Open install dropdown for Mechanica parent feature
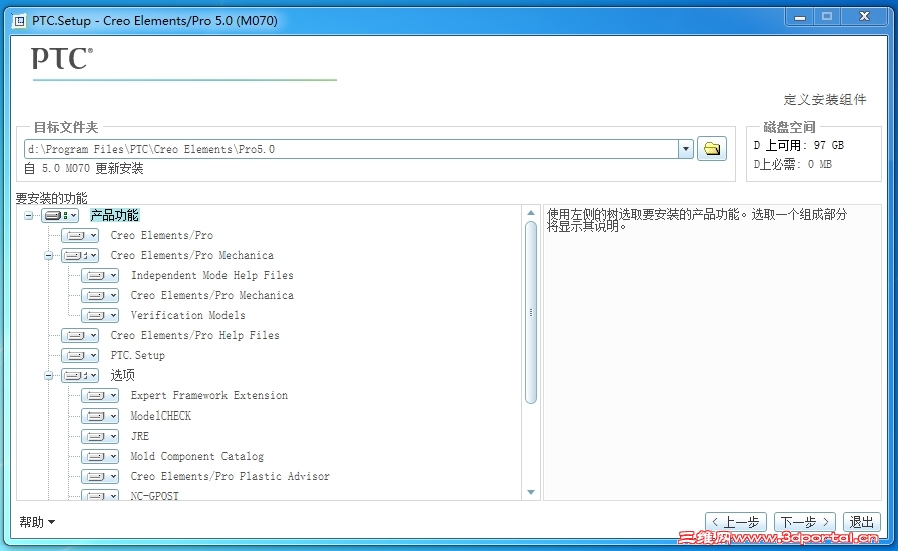 [80, 255]
